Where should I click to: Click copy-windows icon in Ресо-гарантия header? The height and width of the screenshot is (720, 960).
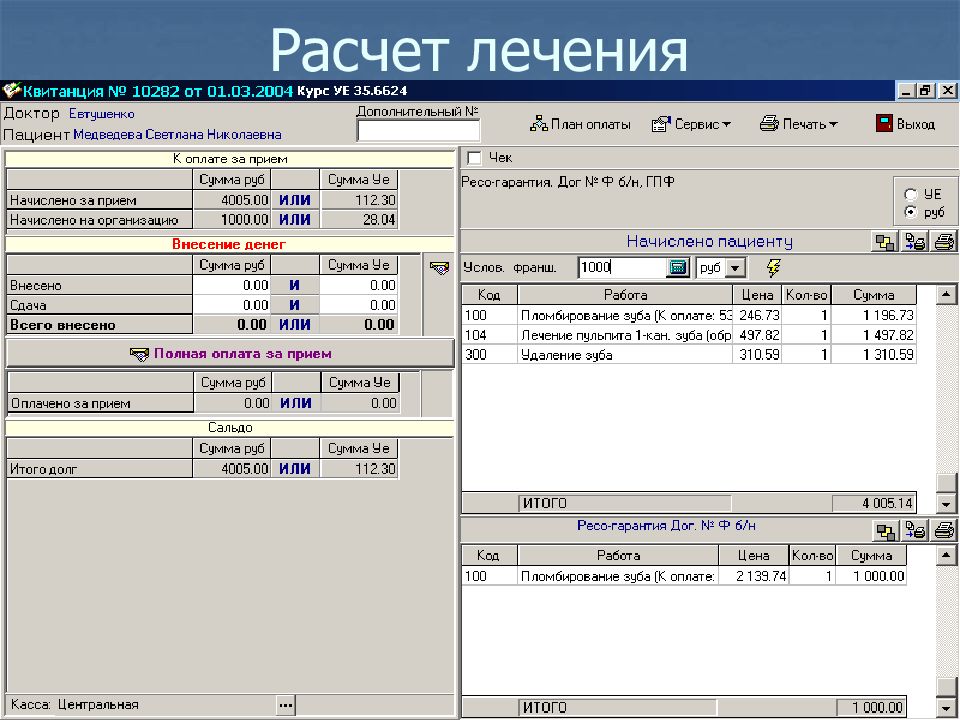coord(885,530)
